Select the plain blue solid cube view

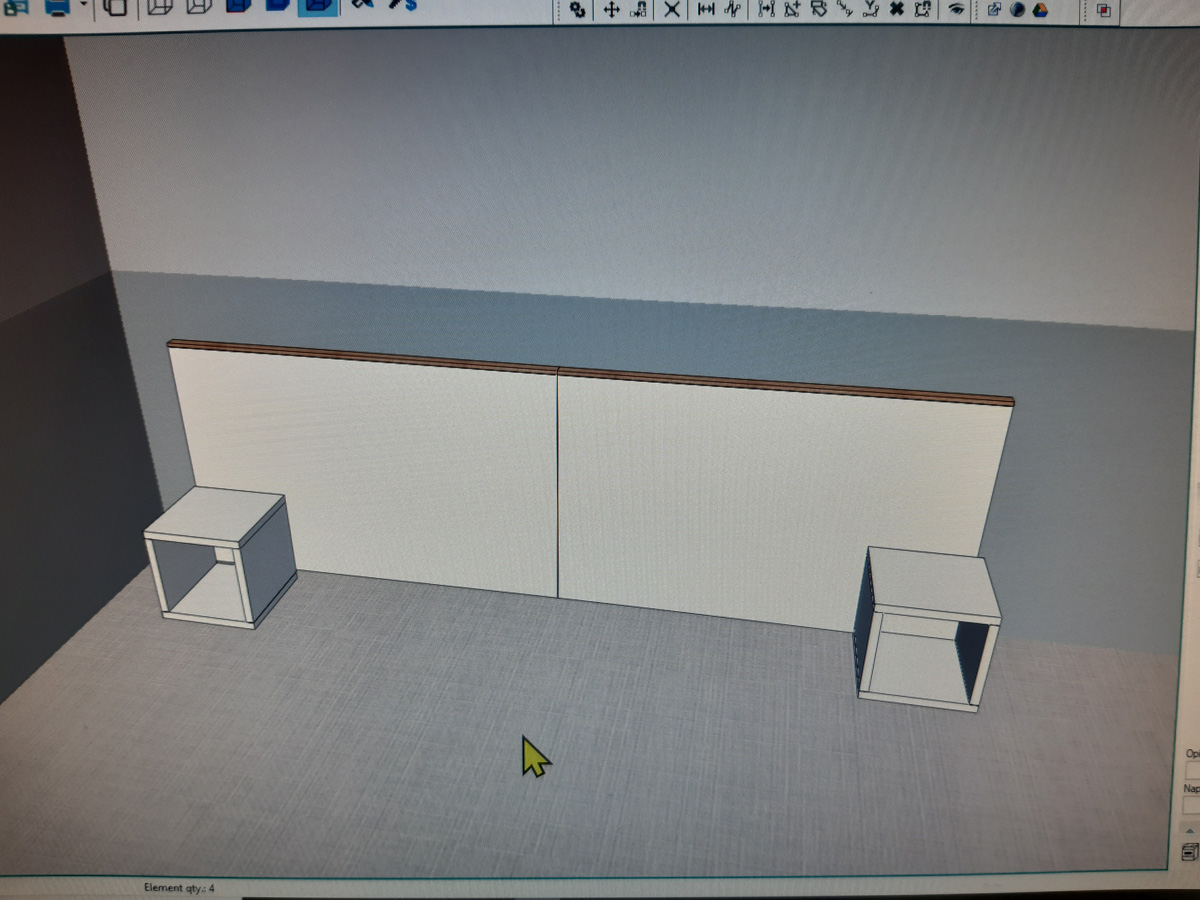[277, 5]
